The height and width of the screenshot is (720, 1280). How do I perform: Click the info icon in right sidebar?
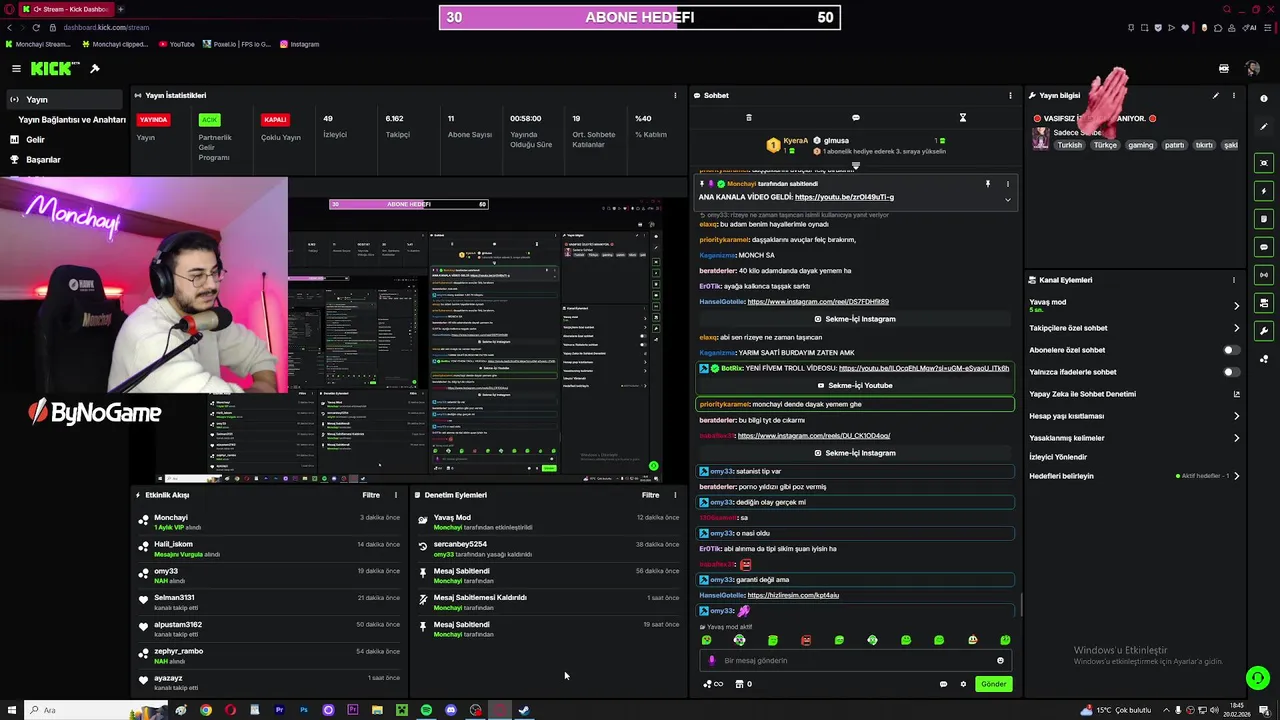[1264, 99]
